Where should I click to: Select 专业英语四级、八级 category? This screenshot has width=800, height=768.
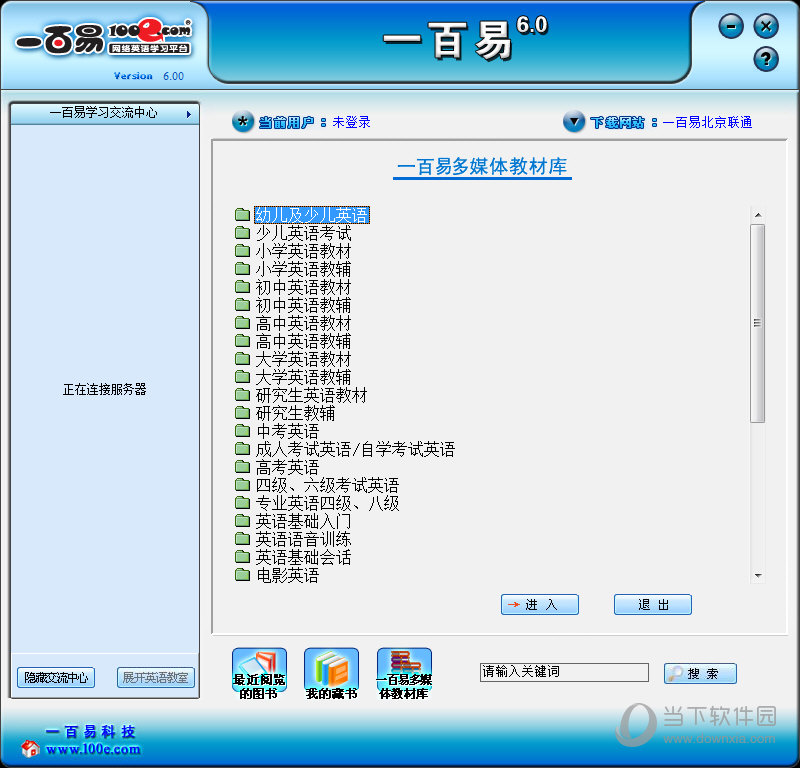(x=327, y=503)
